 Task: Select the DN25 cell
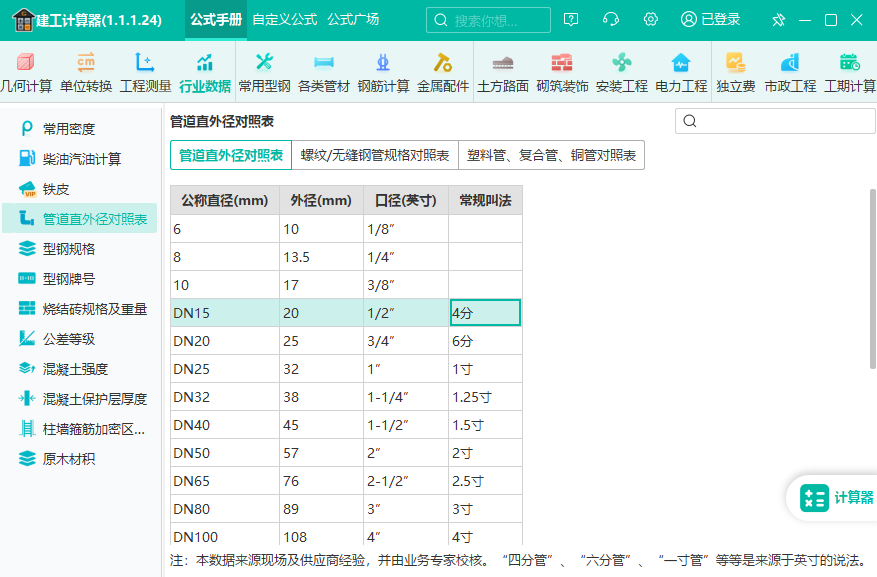pyautogui.click(x=225, y=368)
